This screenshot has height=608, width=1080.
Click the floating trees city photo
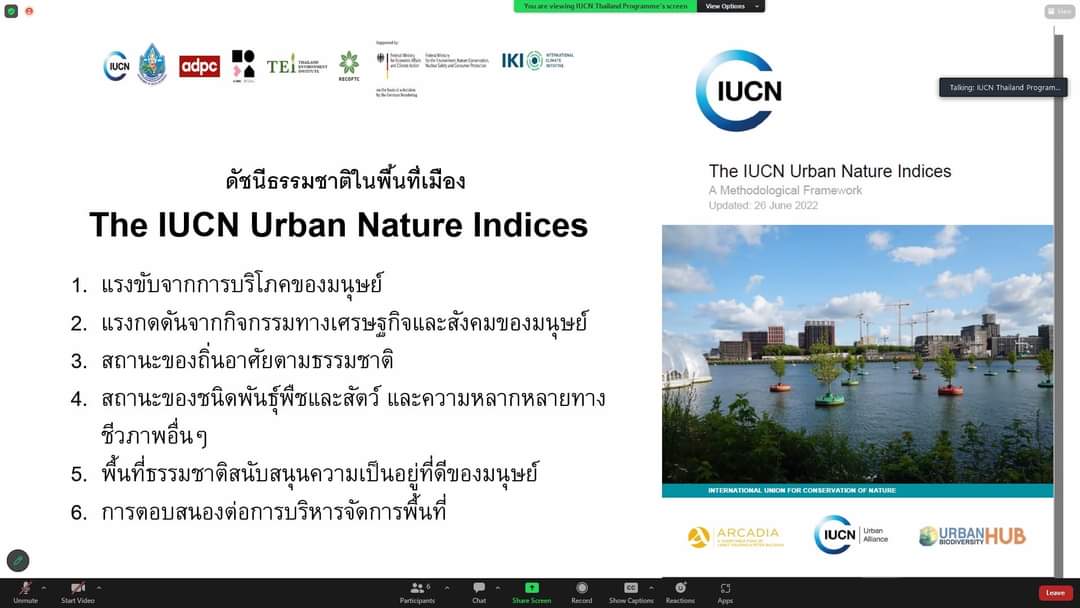858,354
